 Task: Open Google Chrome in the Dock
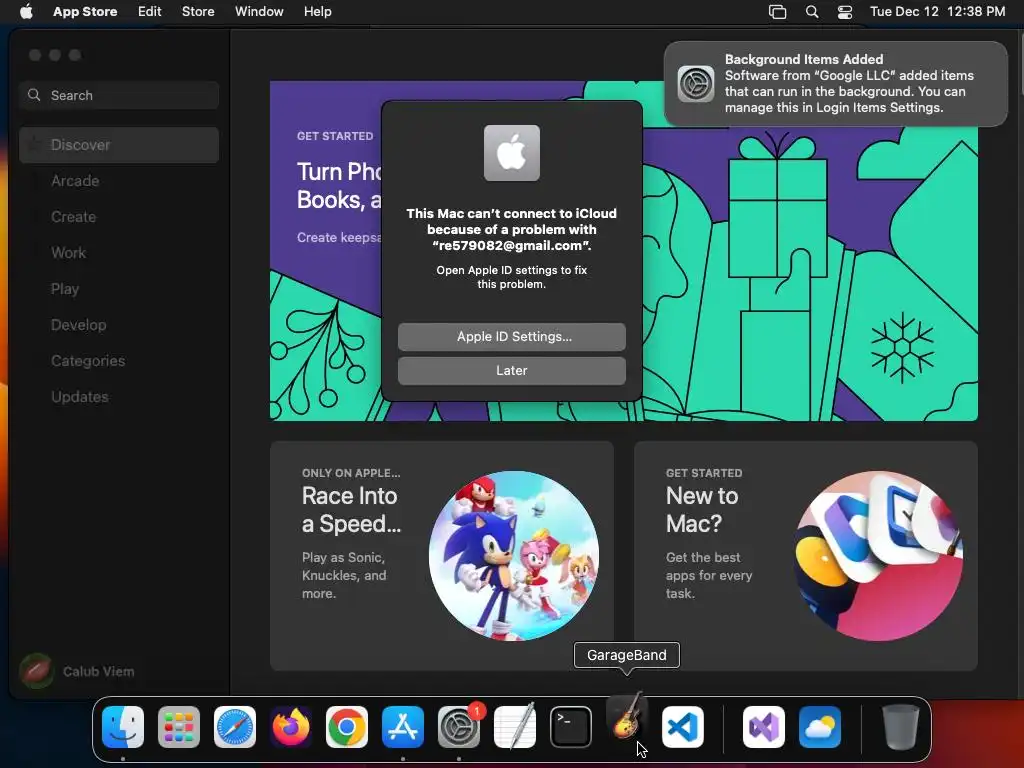[347, 727]
